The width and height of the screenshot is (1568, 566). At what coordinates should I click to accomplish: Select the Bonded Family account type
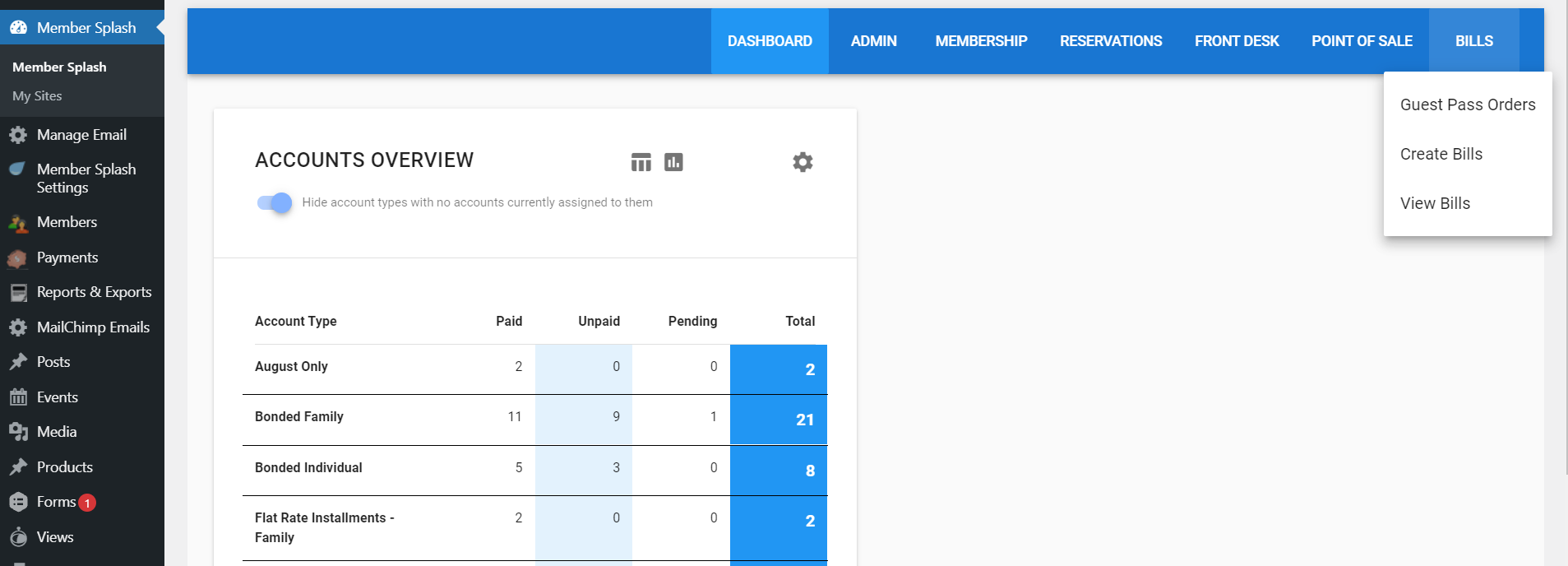click(x=299, y=417)
